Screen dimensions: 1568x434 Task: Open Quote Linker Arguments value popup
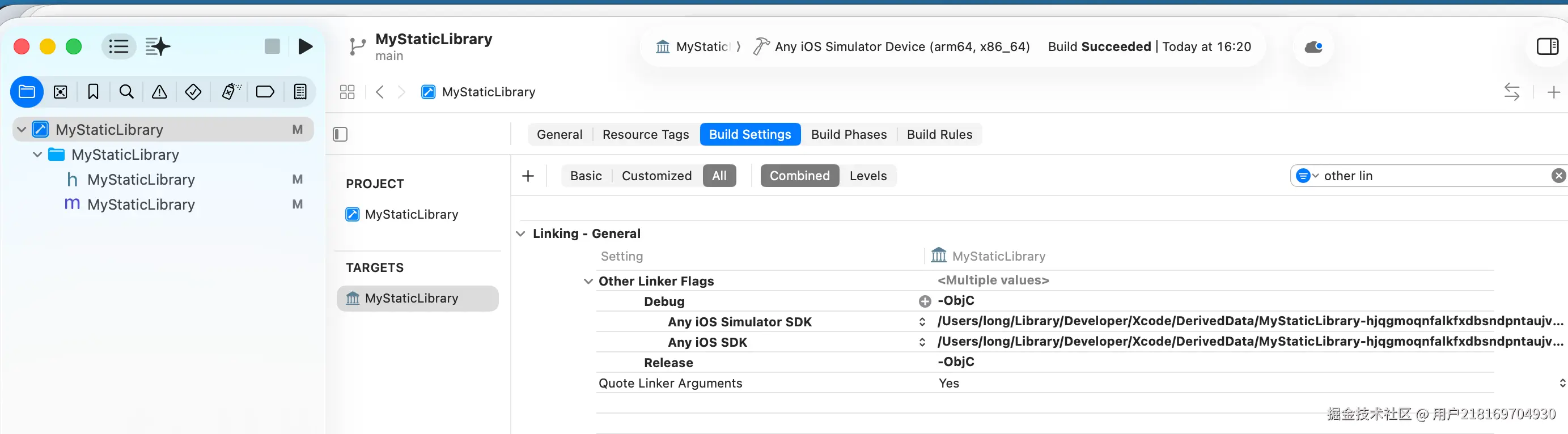click(1562, 384)
